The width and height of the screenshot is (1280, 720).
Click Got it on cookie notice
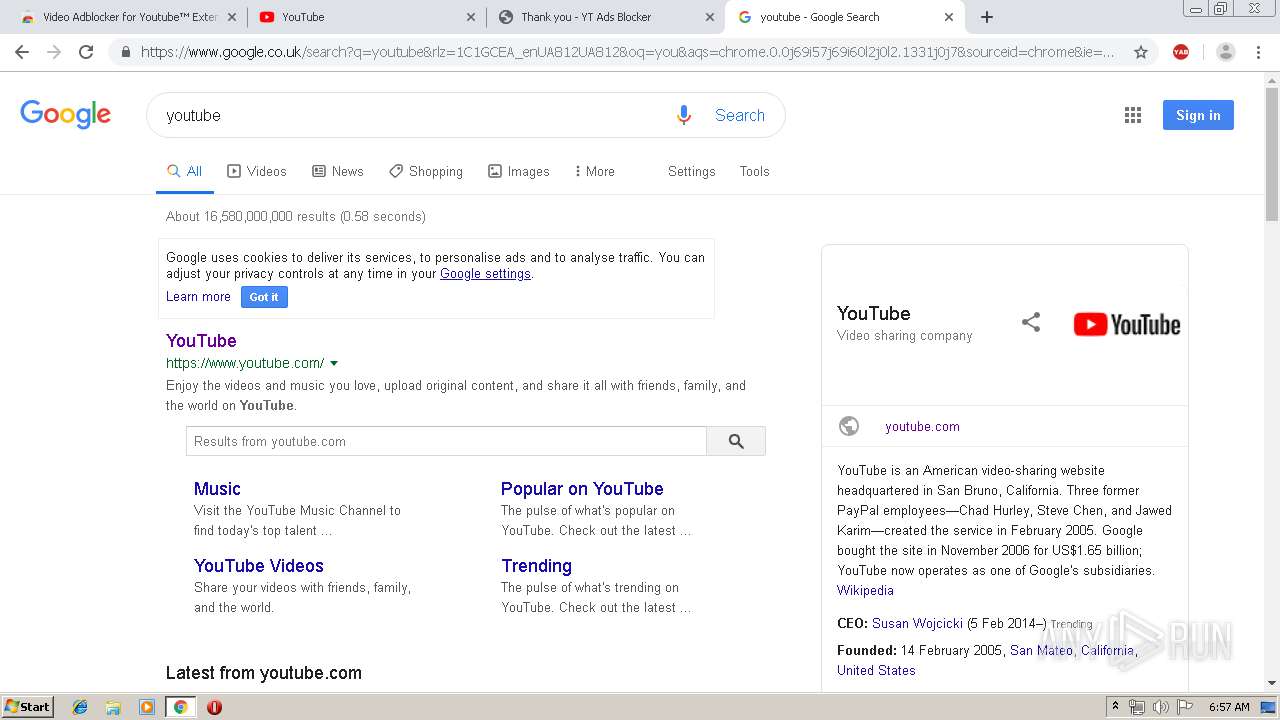264,297
